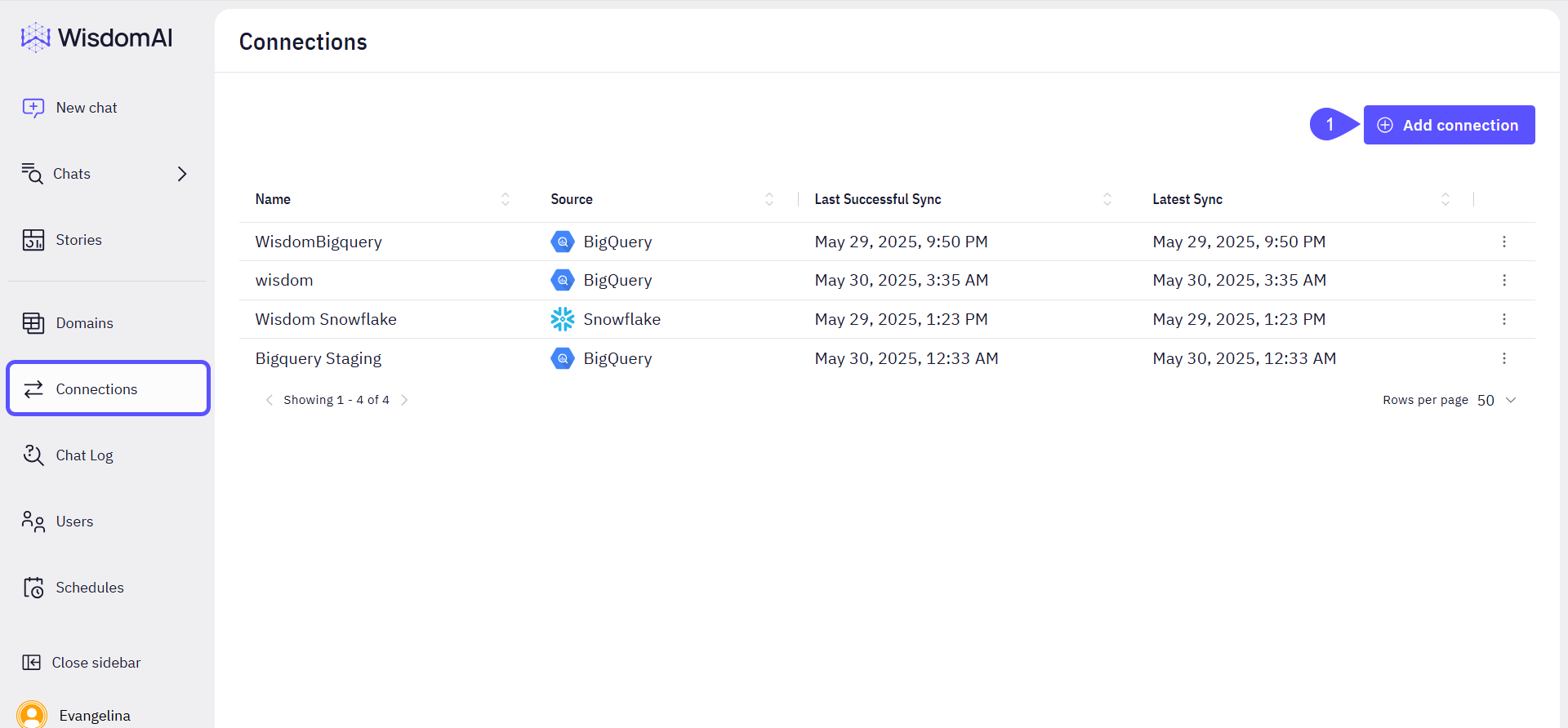Select the wisdom connection name

tap(284, 280)
